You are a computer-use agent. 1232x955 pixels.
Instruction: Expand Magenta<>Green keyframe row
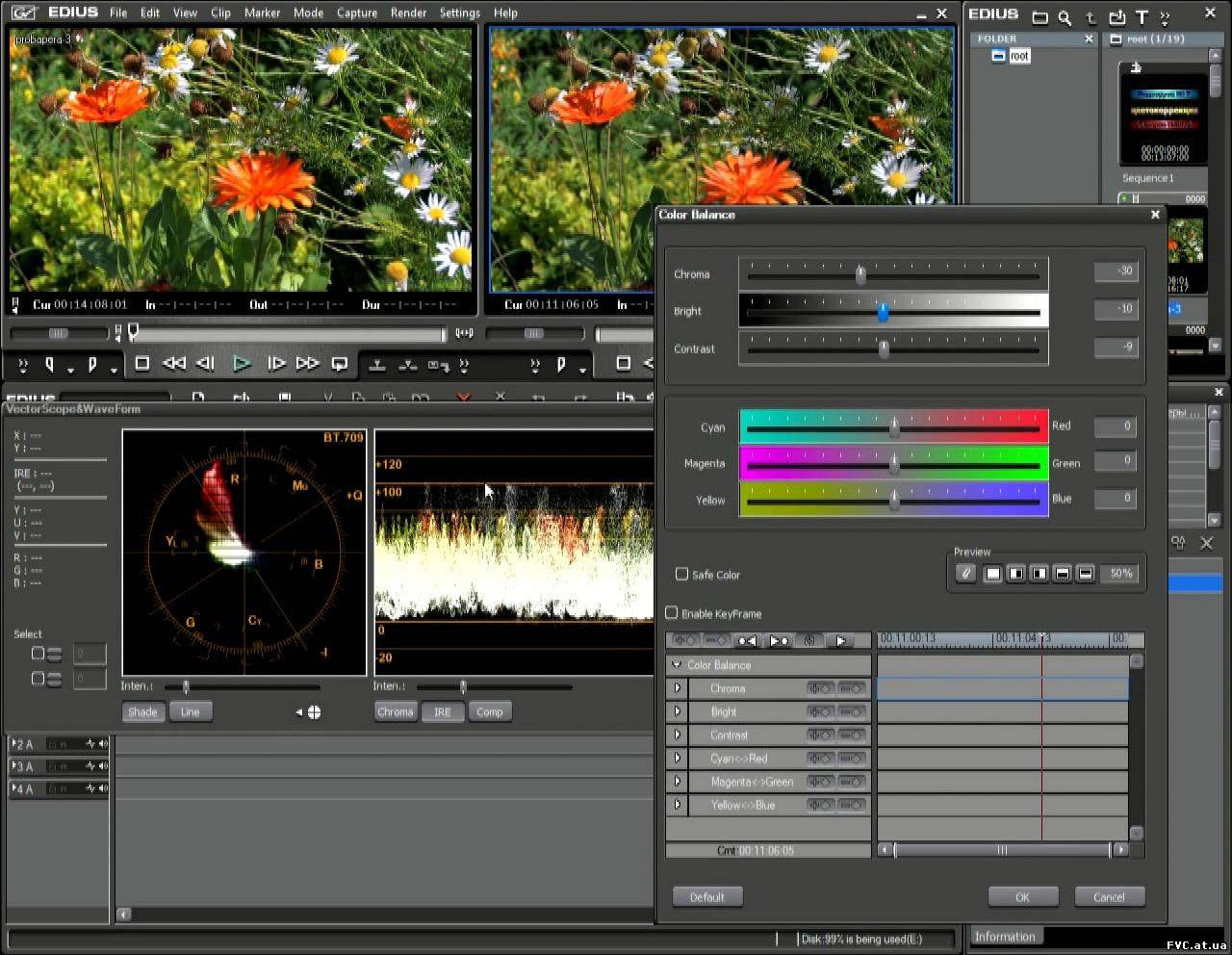[x=678, y=781]
